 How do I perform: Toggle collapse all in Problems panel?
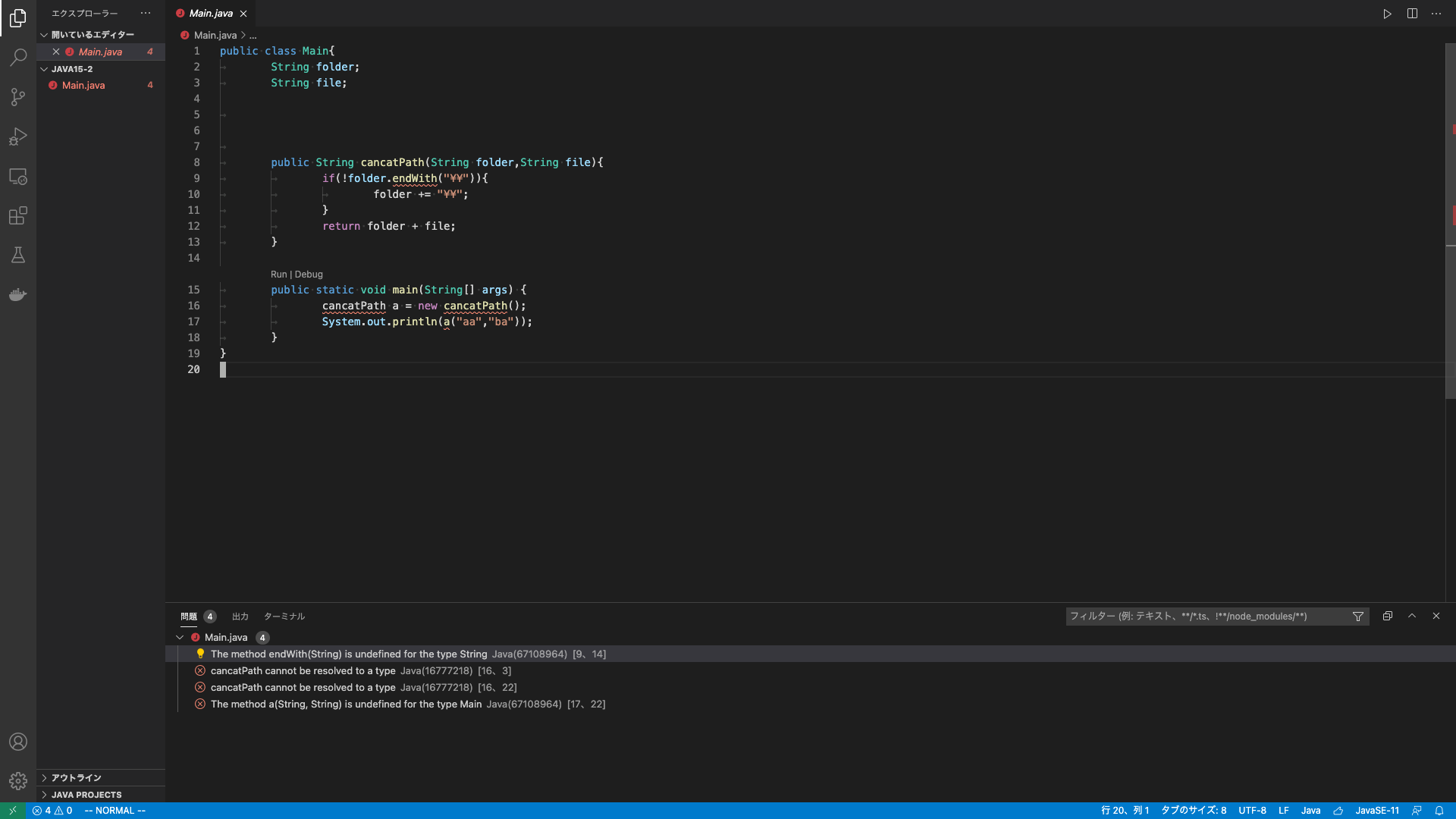click(1387, 616)
